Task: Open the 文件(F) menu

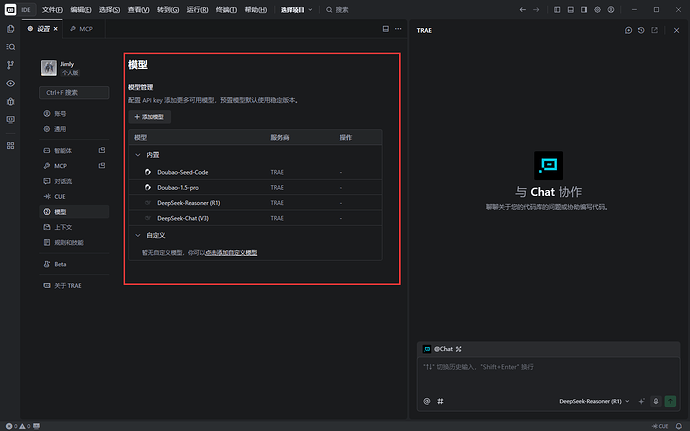Action: pyautogui.click(x=52, y=10)
